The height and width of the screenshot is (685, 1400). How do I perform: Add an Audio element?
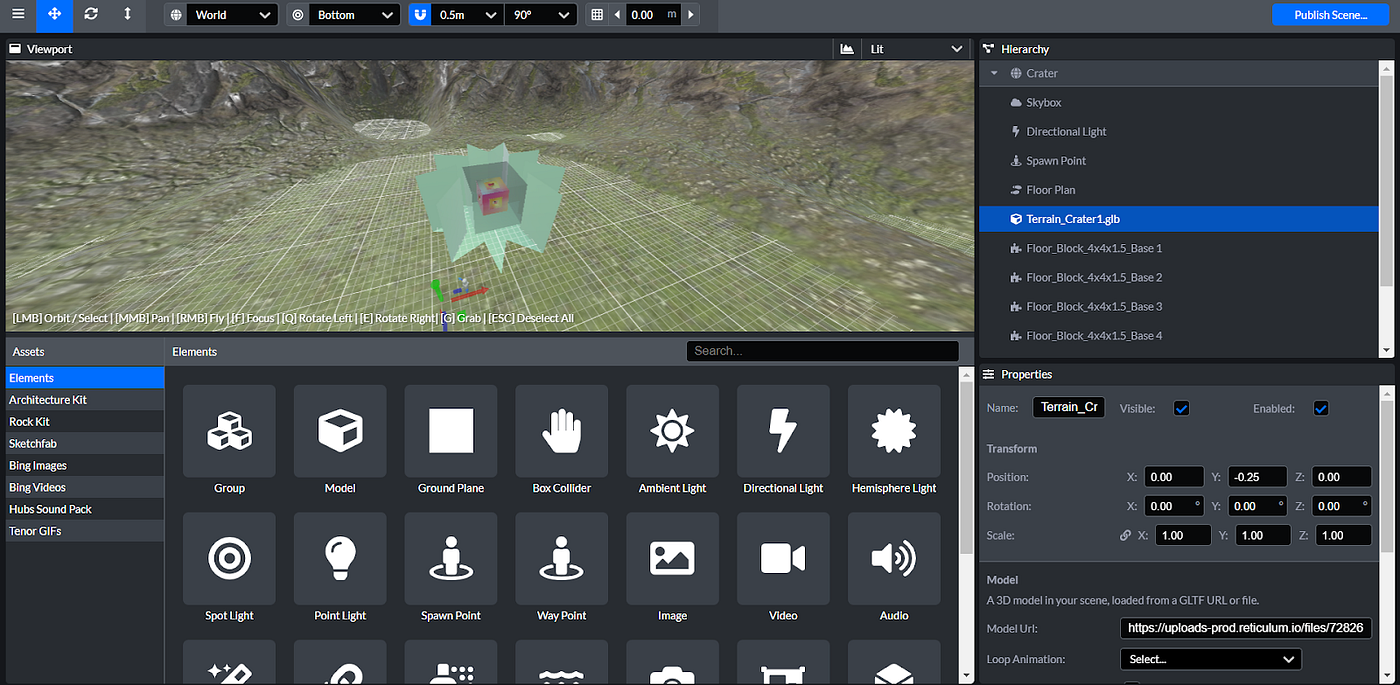coord(894,568)
